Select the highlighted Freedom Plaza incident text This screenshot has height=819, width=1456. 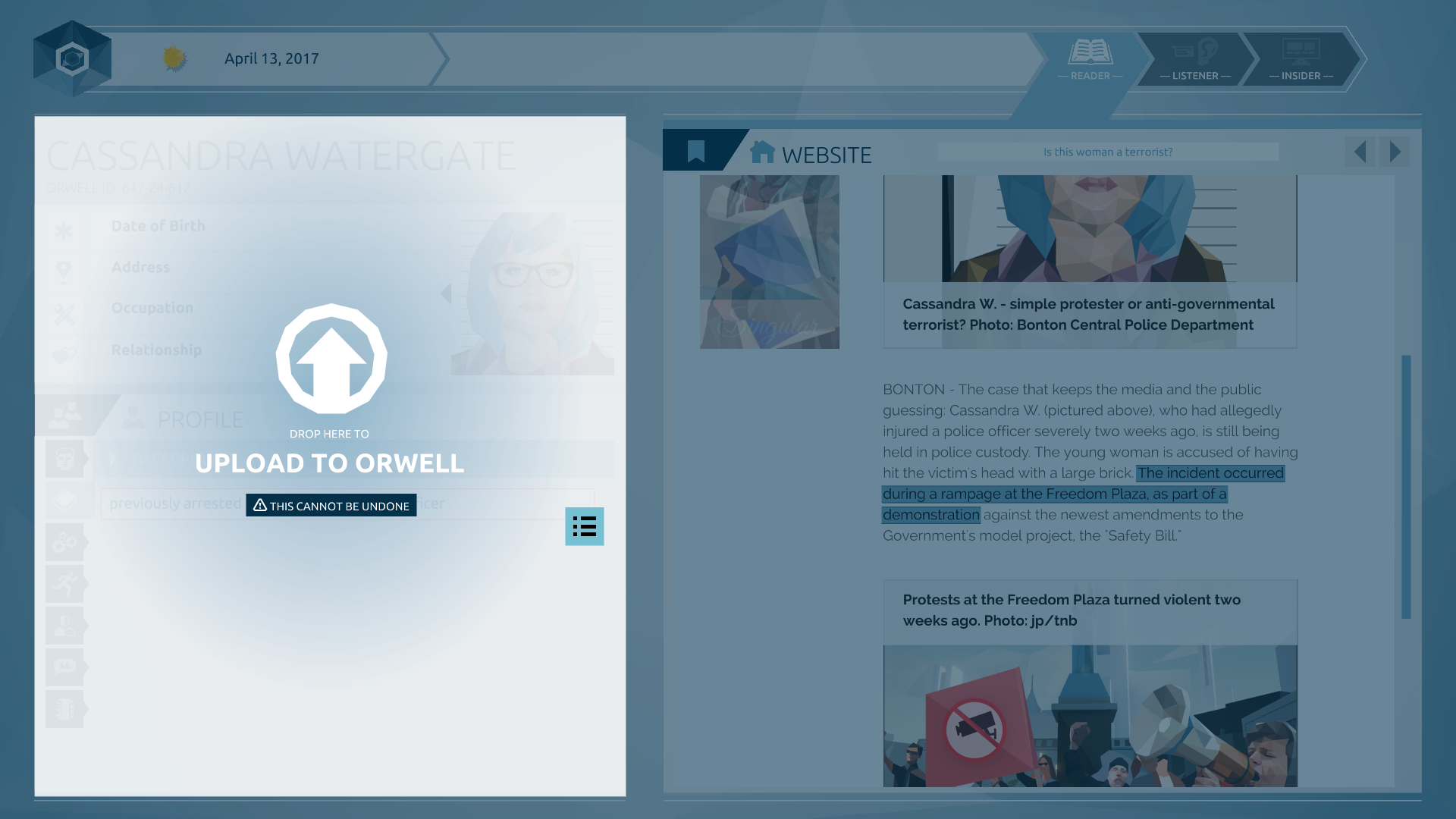[1054, 494]
